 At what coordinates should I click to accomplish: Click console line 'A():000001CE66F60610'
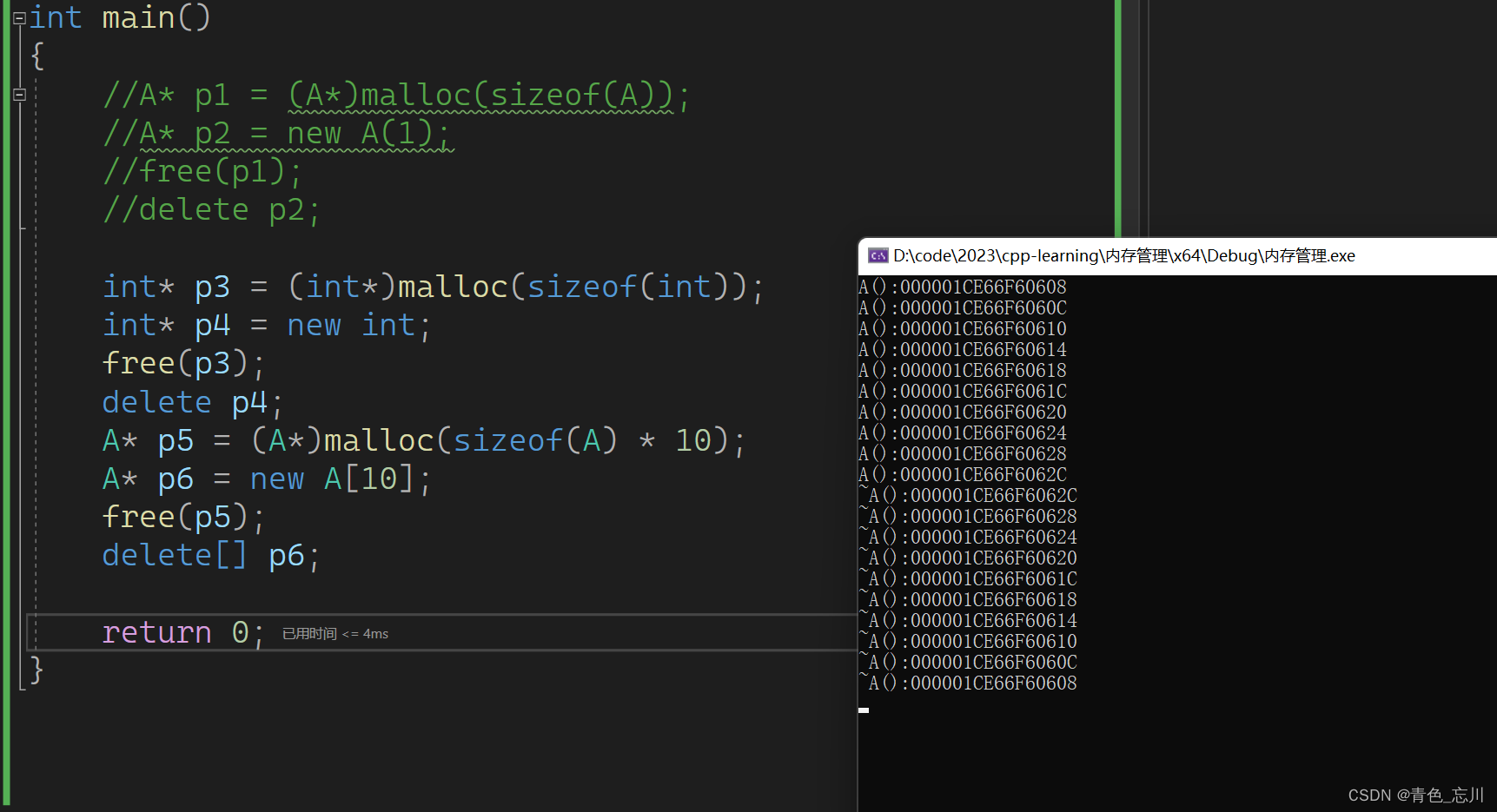pos(963,328)
